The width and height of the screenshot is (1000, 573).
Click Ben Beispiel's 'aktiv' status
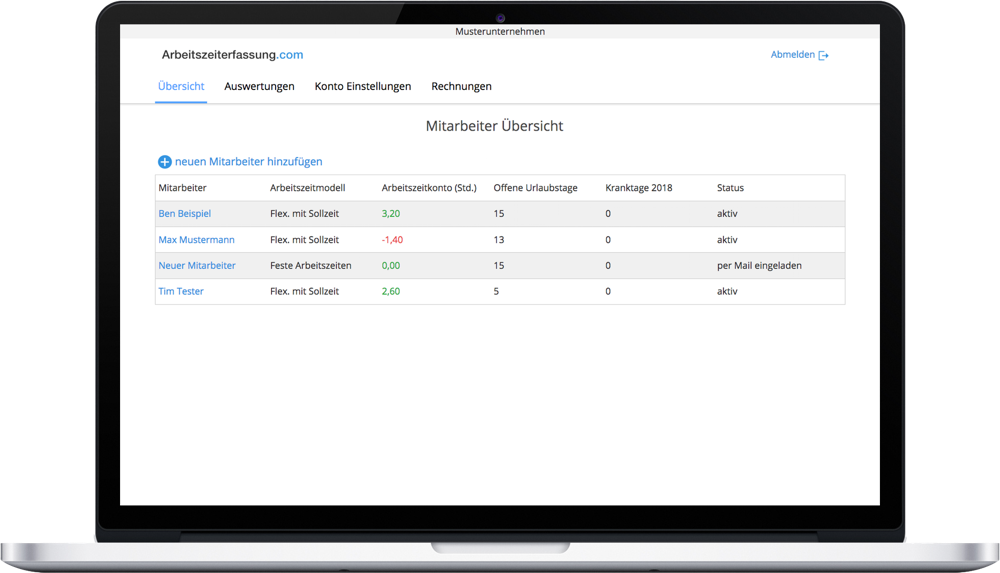[727, 214]
